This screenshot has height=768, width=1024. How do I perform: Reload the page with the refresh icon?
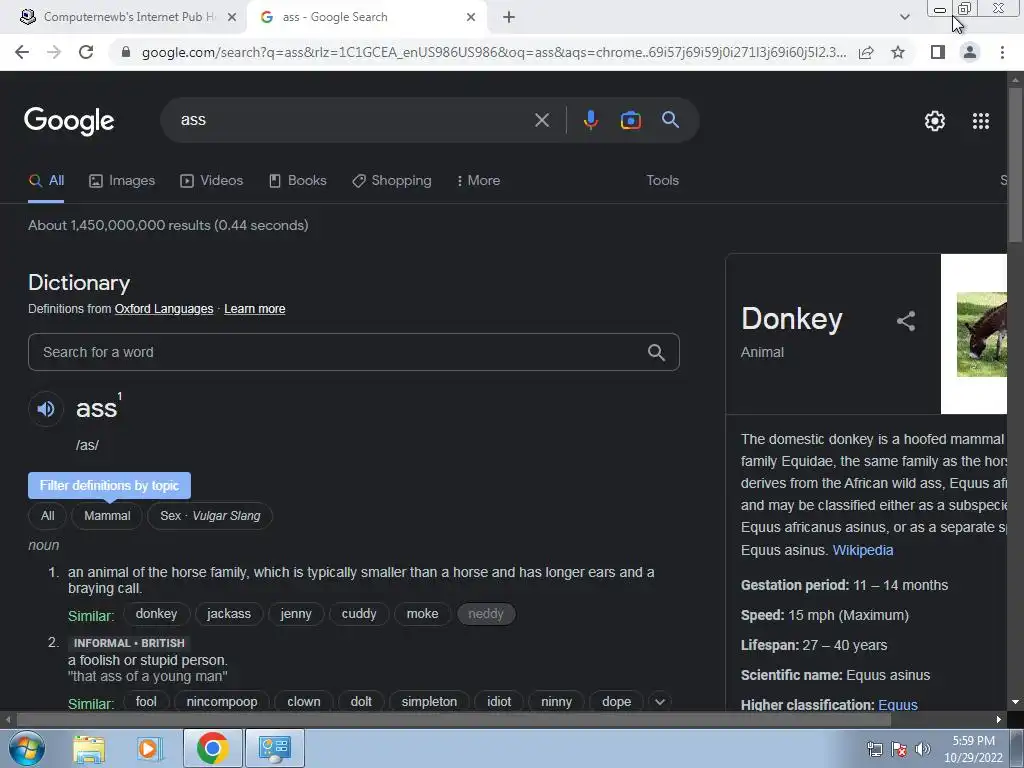(86, 52)
